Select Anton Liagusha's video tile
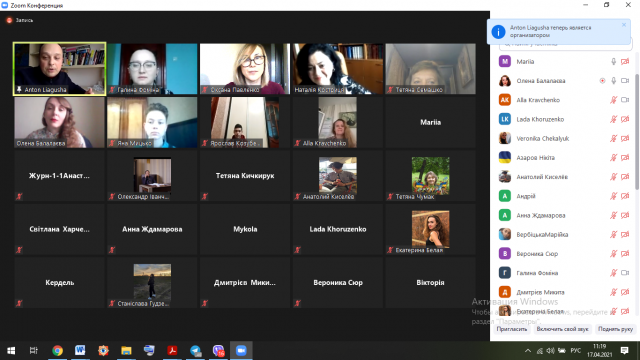The image size is (640, 360). [x=60, y=69]
